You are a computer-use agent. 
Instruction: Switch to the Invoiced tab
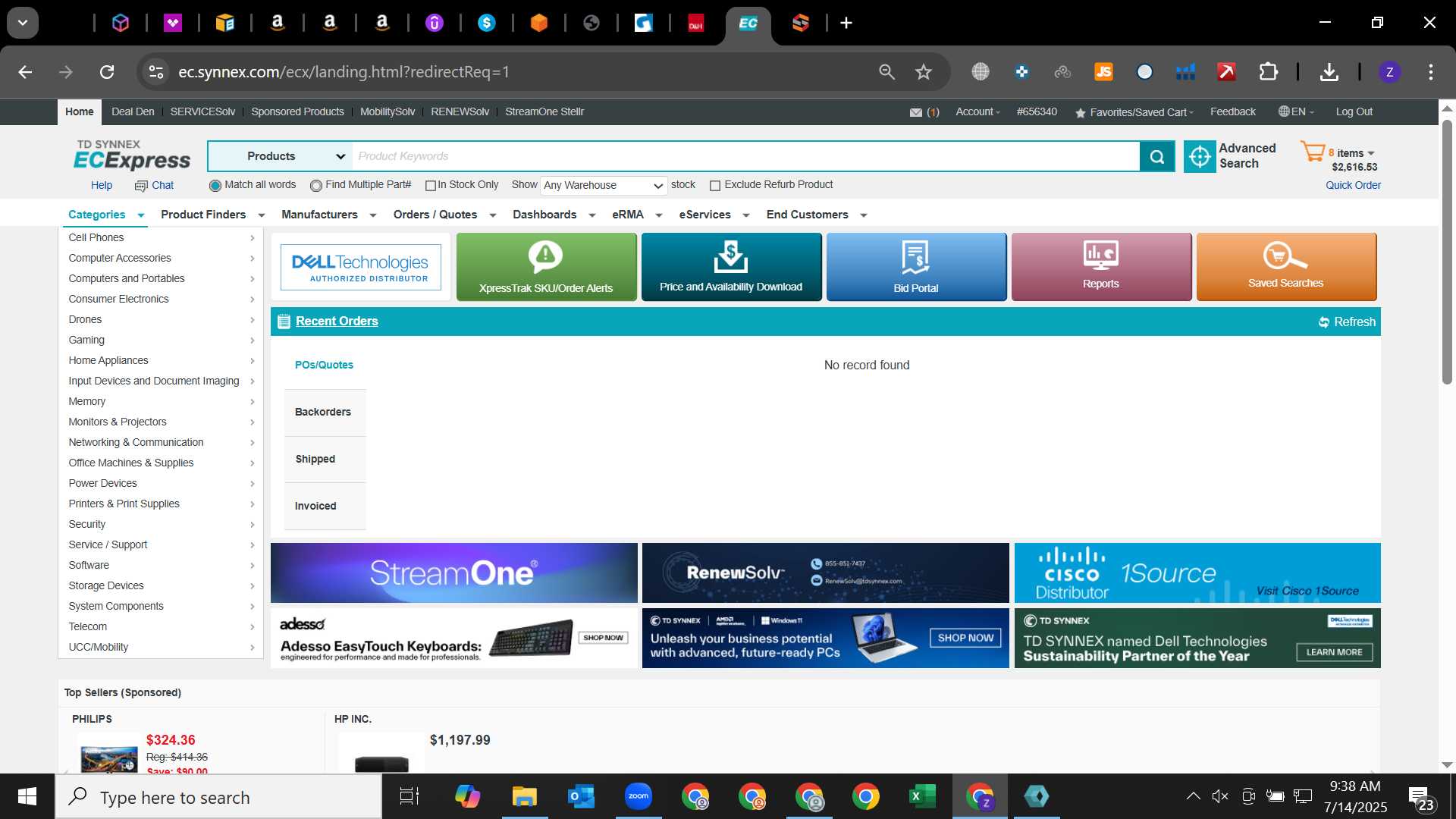click(x=325, y=507)
